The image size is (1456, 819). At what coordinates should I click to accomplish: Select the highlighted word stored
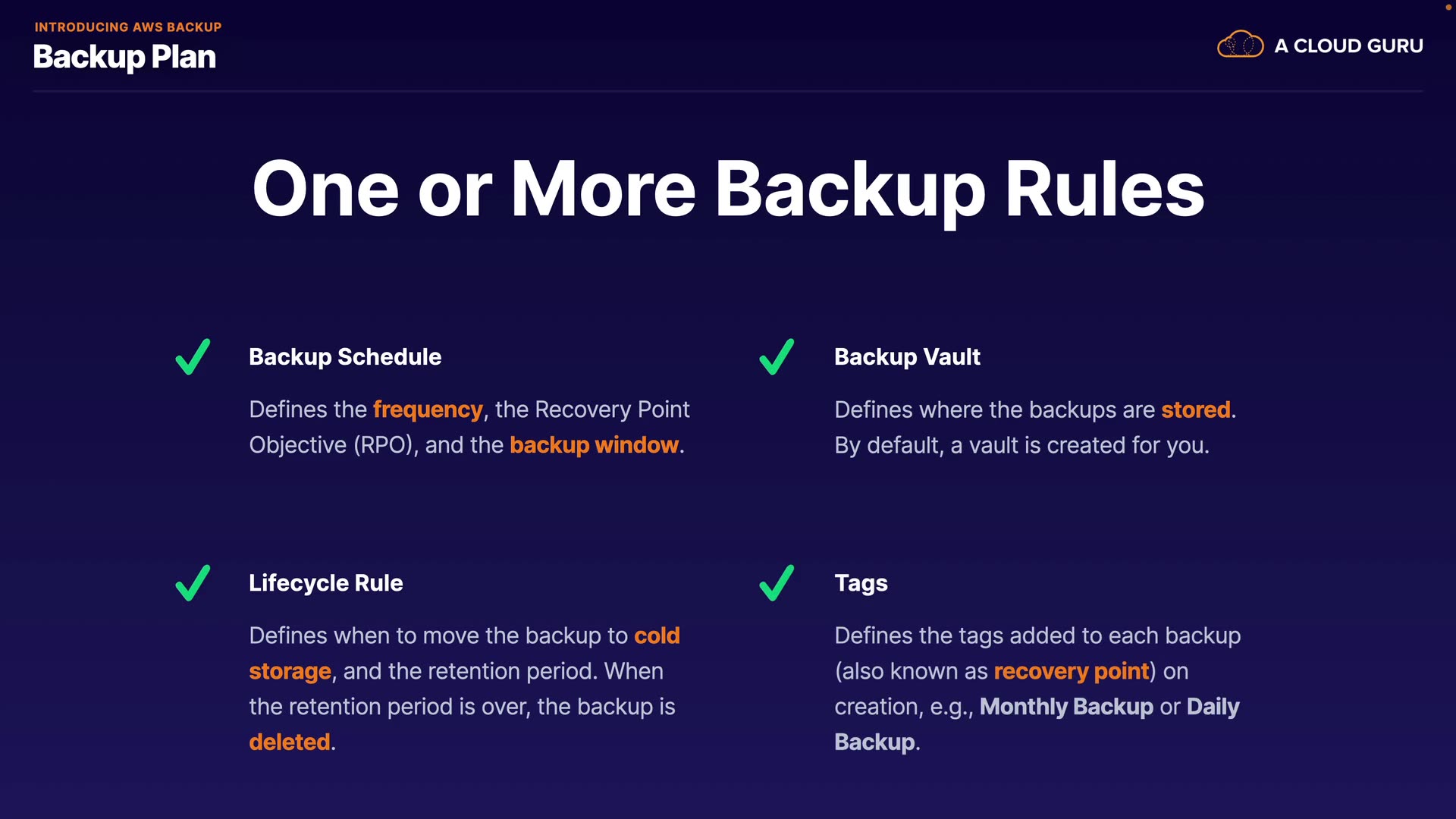click(x=1195, y=410)
